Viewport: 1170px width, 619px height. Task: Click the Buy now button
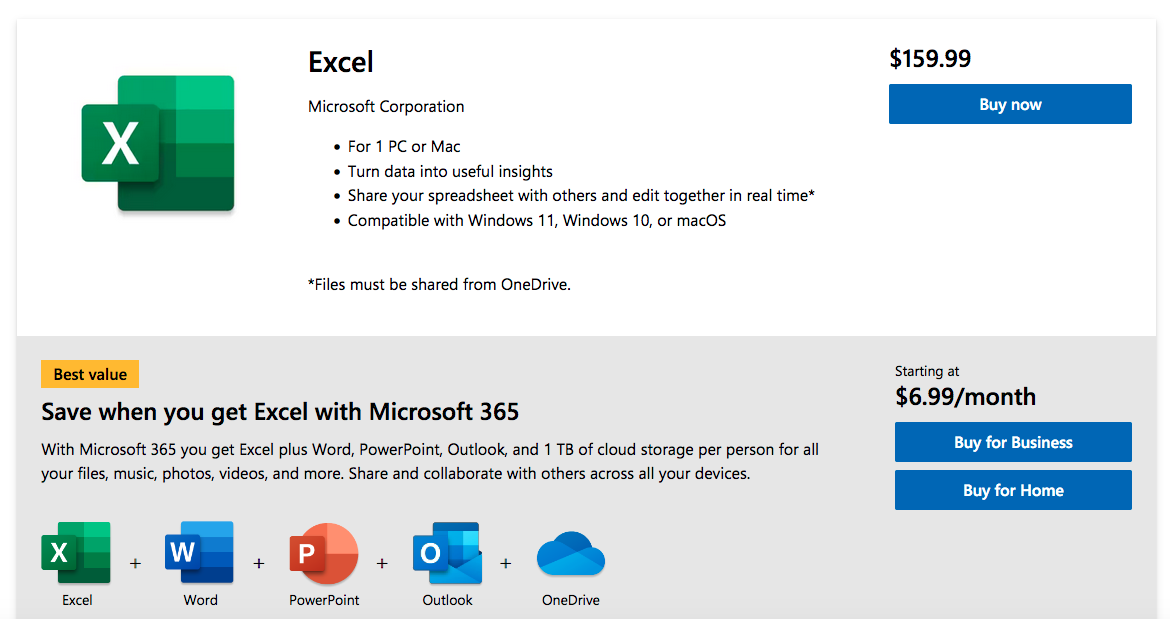1010,104
